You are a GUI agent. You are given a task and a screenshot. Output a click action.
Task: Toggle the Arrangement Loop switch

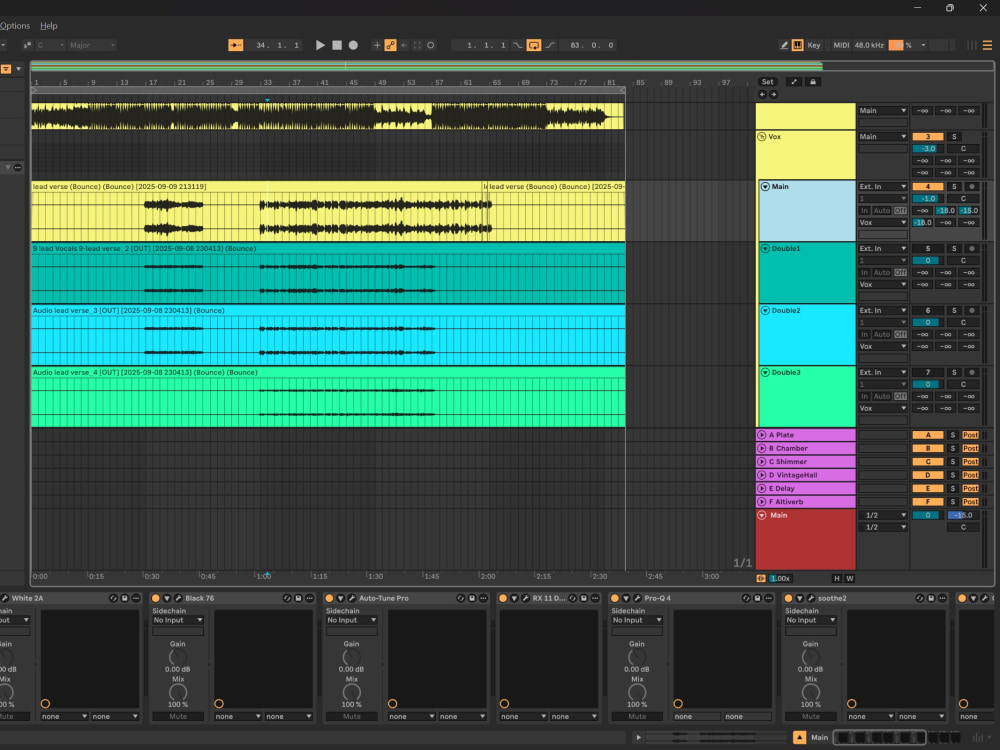[534, 45]
